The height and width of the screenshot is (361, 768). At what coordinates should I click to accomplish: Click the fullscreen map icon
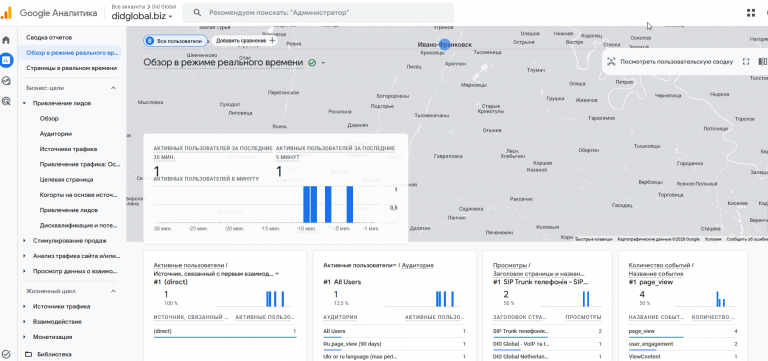coord(746,62)
